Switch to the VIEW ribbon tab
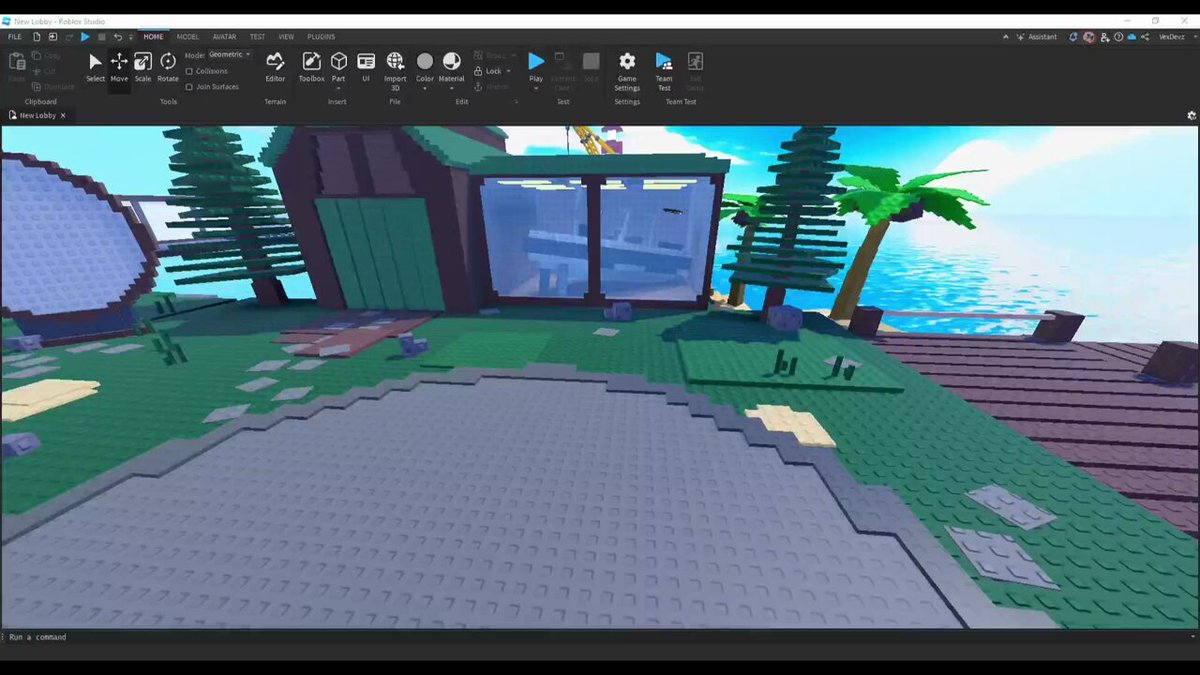Viewport: 1200px width, 675px height. (x=287, y=37)
